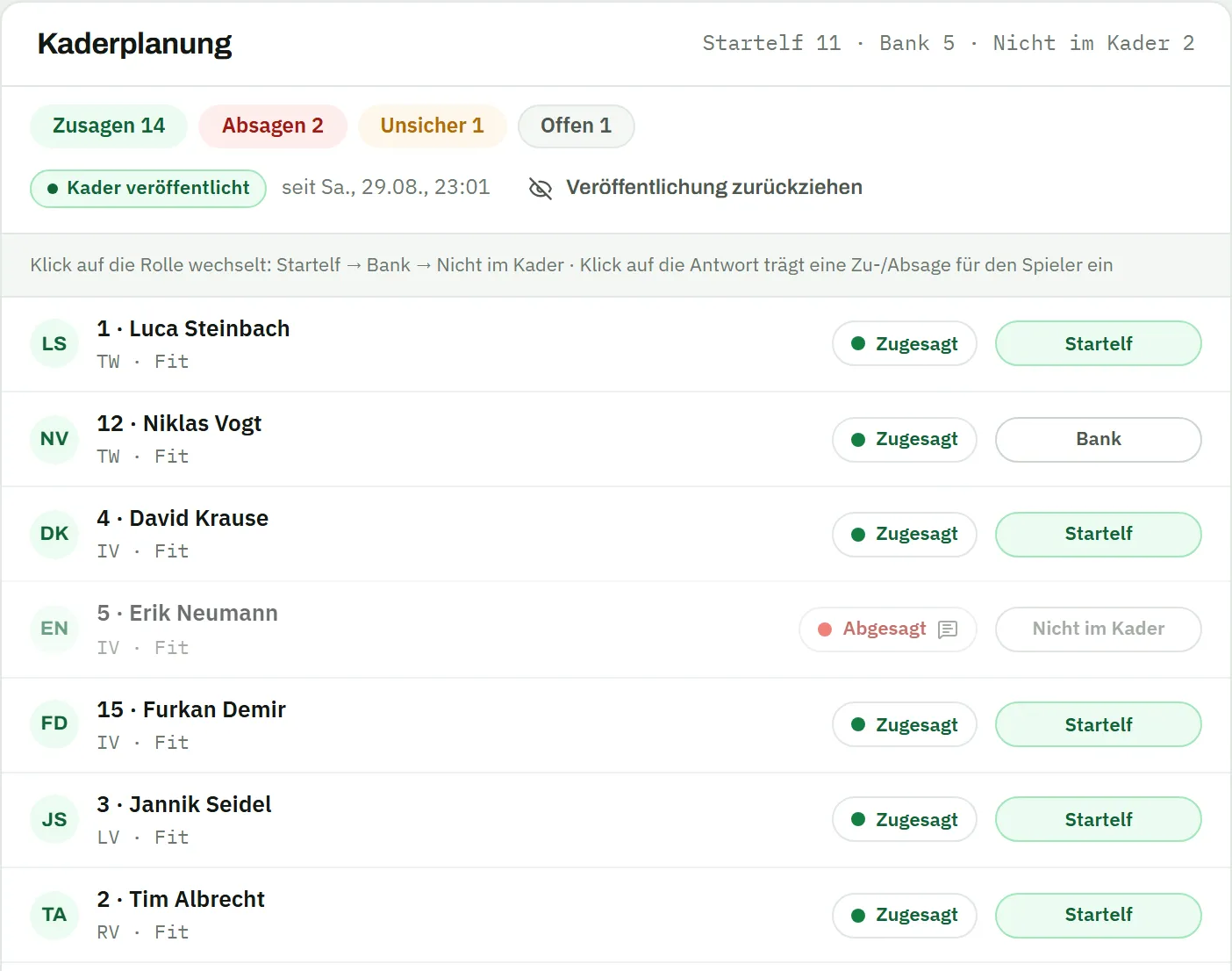
Task: Select the name 2 · Tim Albrecht
Action: (x=181, y=899)
